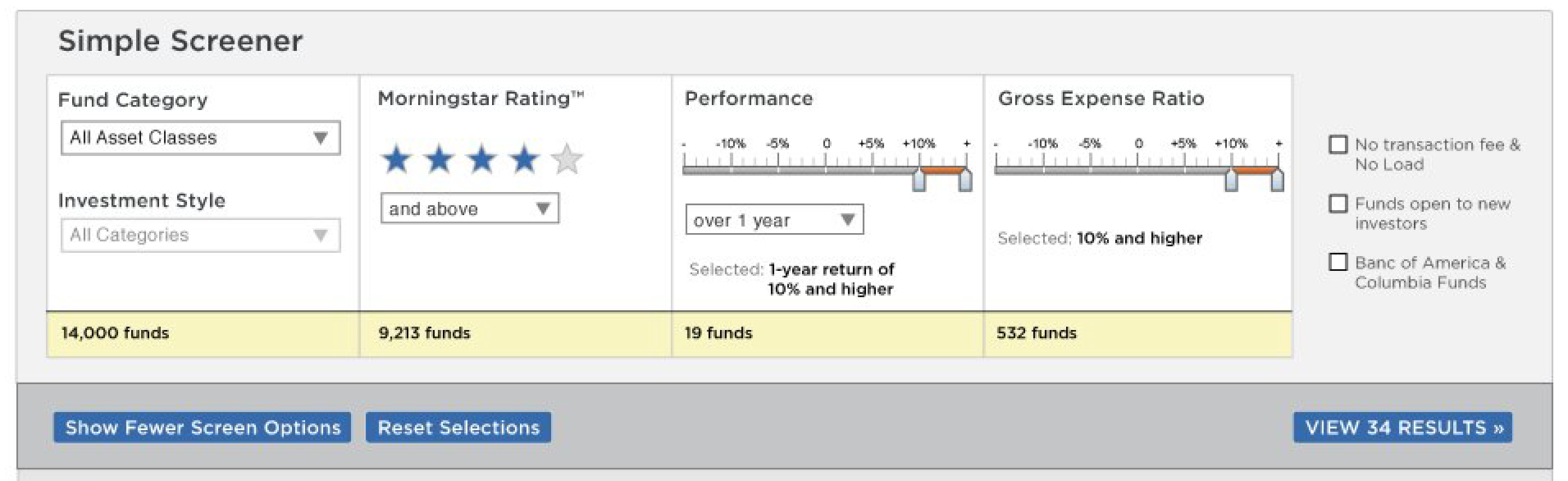Open the All Asset Classes dropdown
Screen dimensions: 1568x481
(200, 138)
